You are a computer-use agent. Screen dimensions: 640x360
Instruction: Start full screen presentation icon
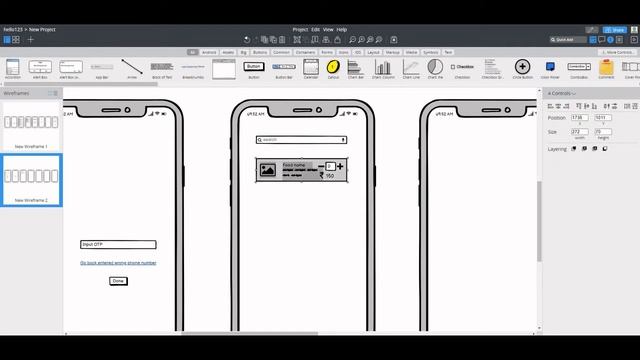coord(634,40)
